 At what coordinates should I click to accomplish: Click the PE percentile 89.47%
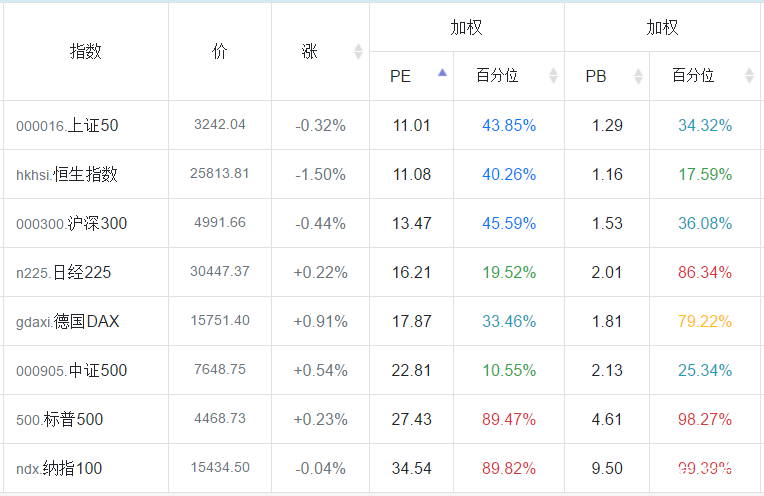(509, 420)
